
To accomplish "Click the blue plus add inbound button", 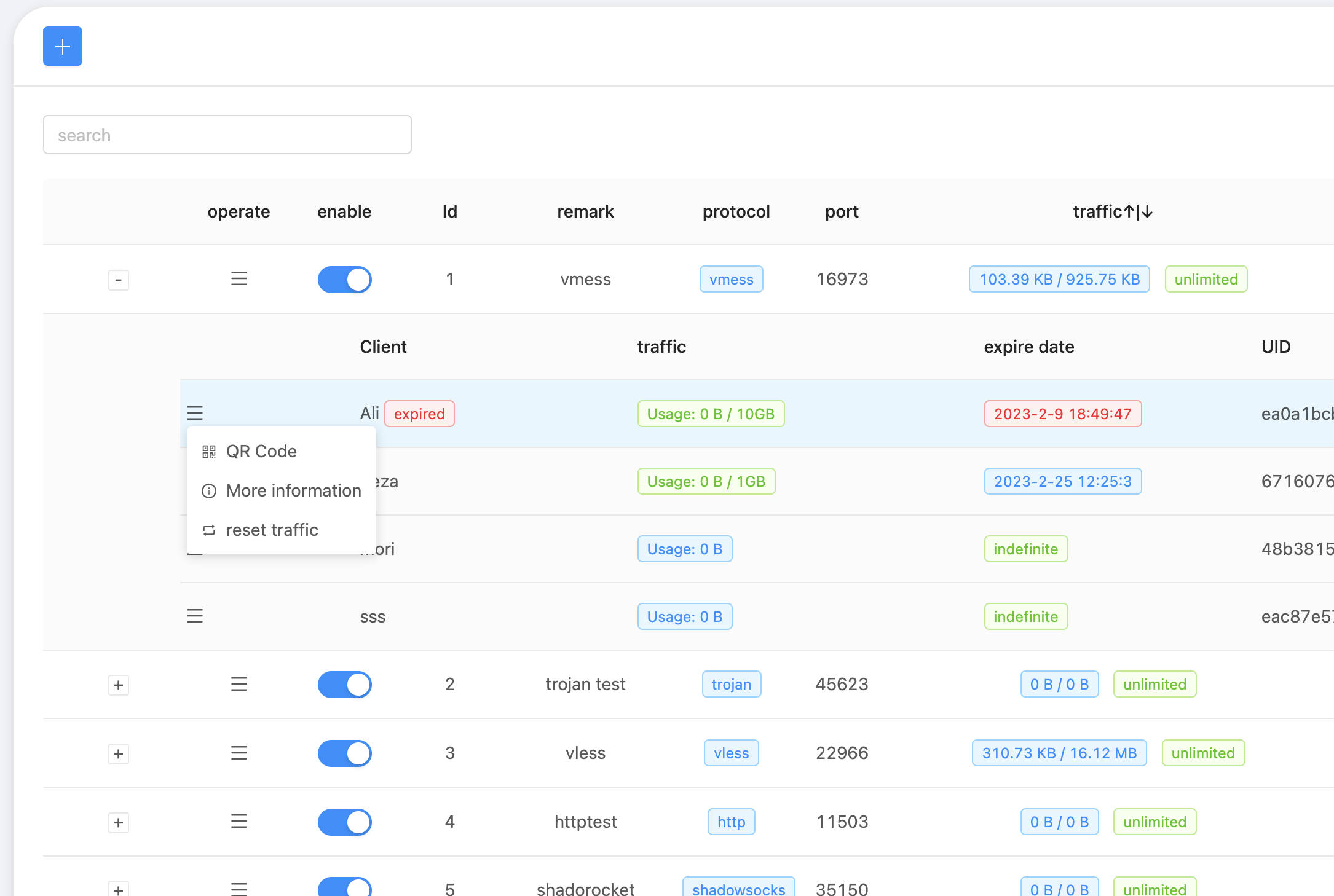I will click(63, 46).
